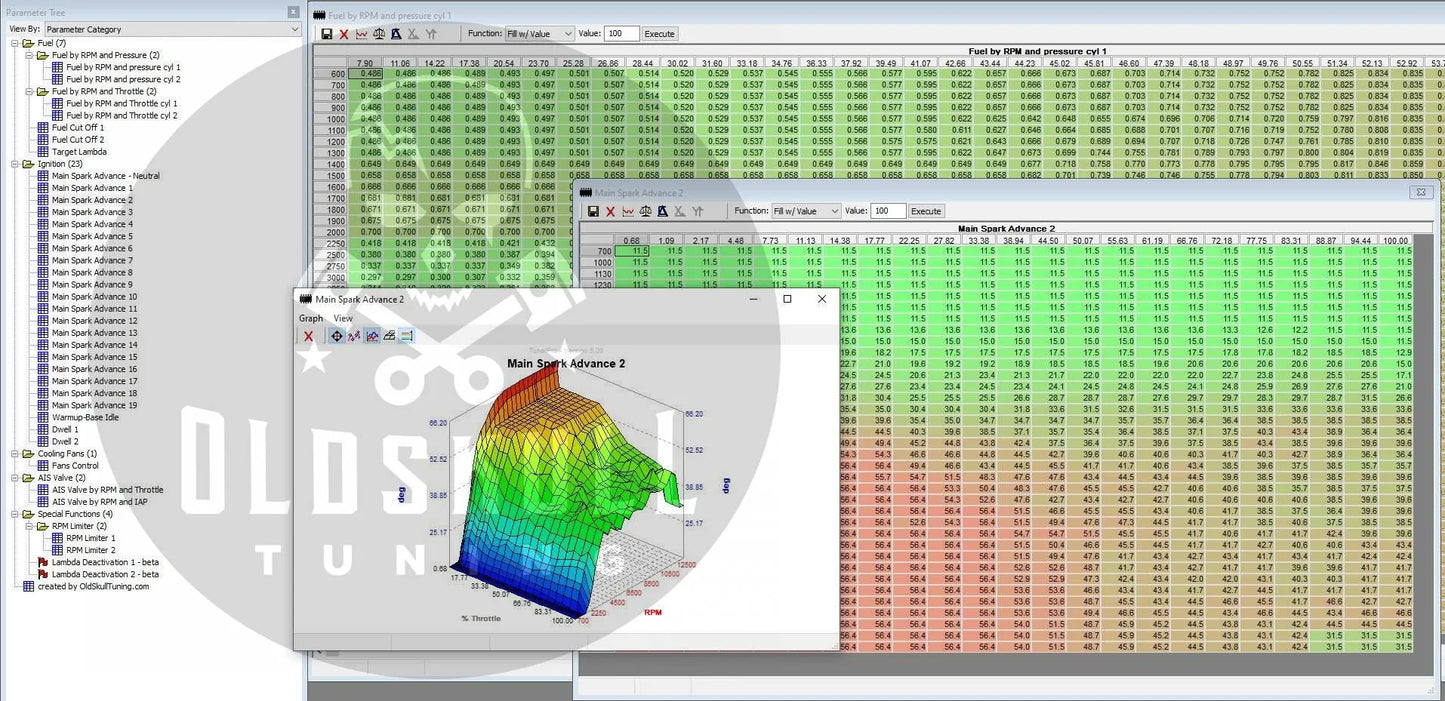Select Fuel by RPM and Throttle cyl 2
1445x701 pixels.
pos(122,116)
